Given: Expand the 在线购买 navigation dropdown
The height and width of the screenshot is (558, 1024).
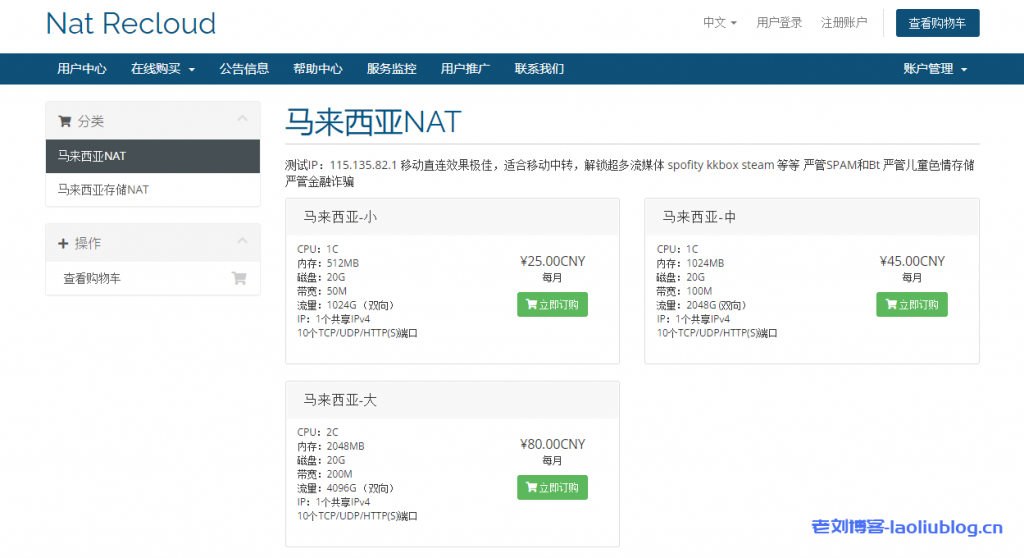Looking at the screenshot, I should pos(163,69).
